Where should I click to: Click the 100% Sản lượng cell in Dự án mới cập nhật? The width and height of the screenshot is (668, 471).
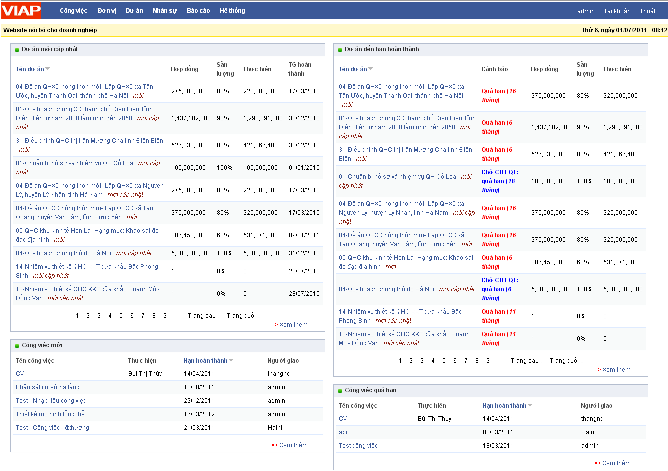(x=224, y=168)
